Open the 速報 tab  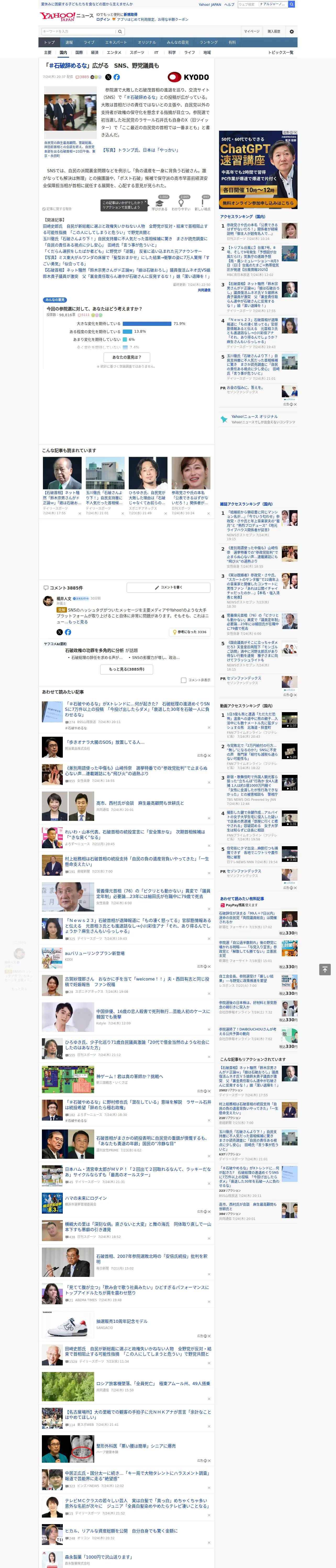pos(69,42)
